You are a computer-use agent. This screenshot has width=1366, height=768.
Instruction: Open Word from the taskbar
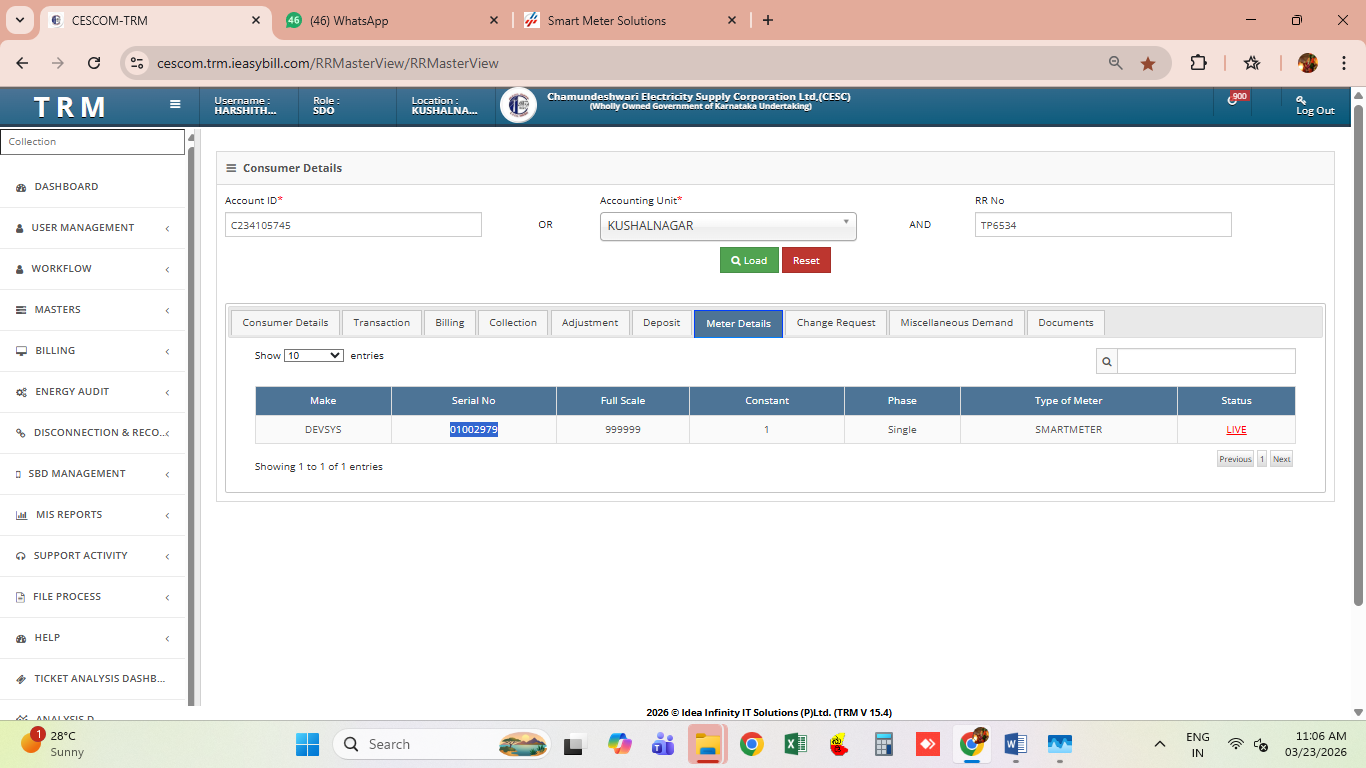click(1015, 744)
